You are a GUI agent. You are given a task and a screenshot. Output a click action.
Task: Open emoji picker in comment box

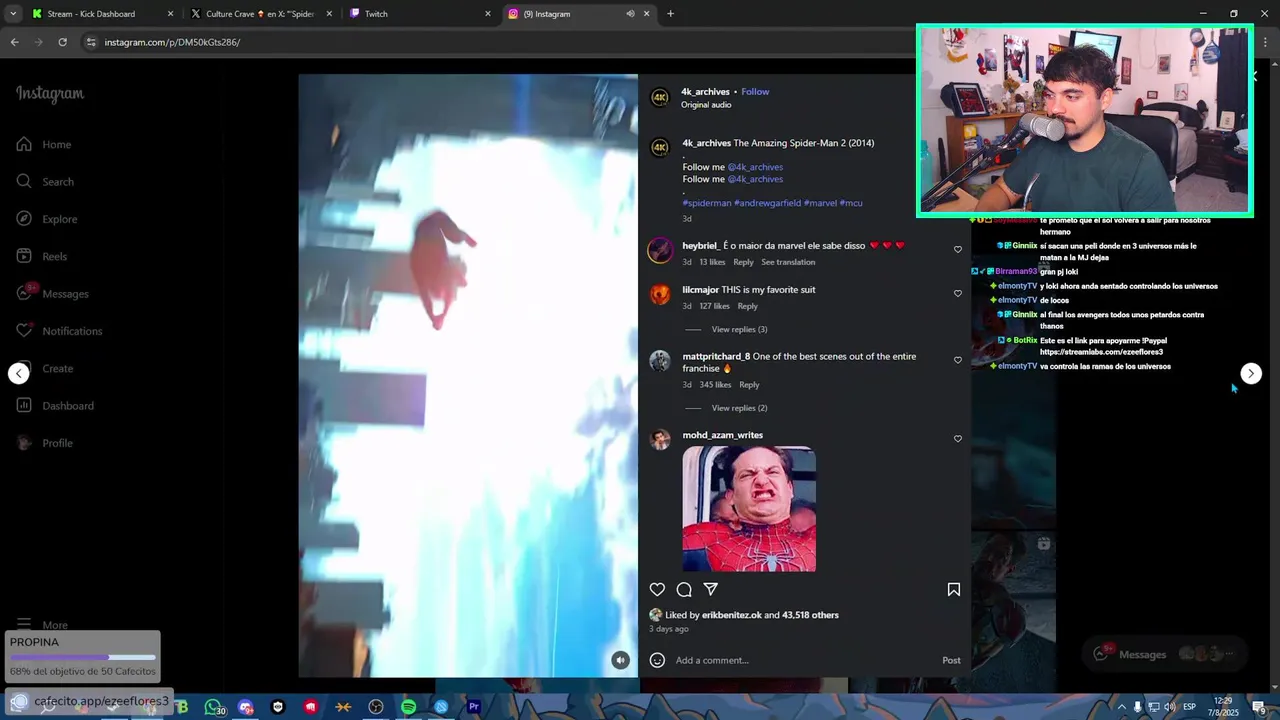657,660
